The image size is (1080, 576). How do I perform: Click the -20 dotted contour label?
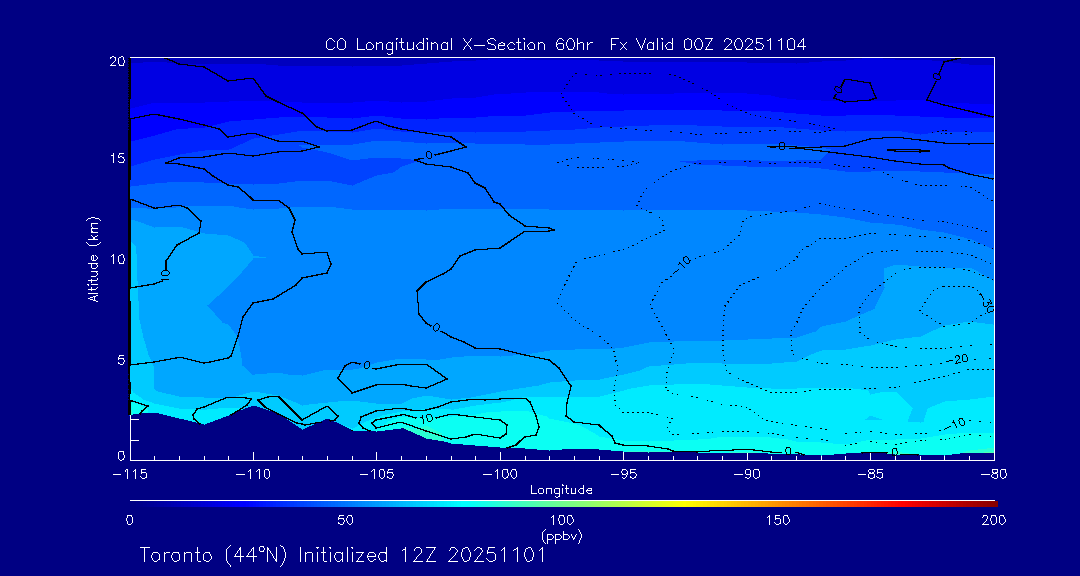click(958, 359)
